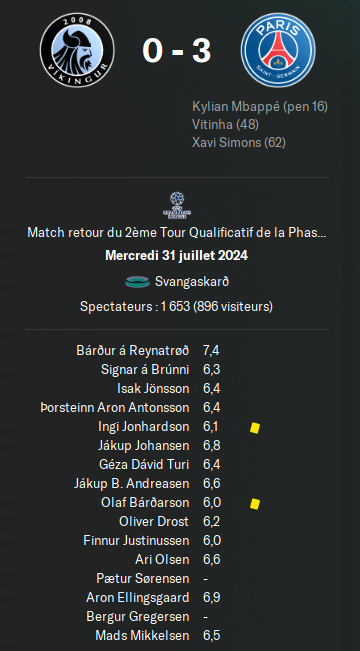
Task: Open Bárður á Reynatrøð player profile
Action: point(133,350)
